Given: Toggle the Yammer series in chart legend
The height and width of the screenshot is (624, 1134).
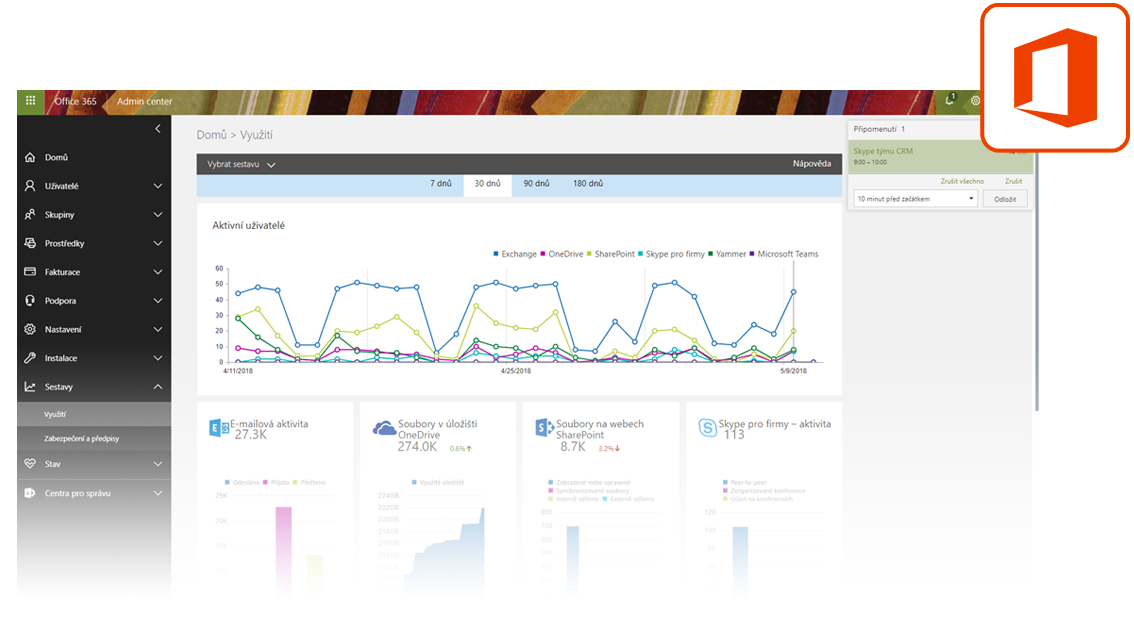Looking at the screenshot, I should [x=727, y=254].
